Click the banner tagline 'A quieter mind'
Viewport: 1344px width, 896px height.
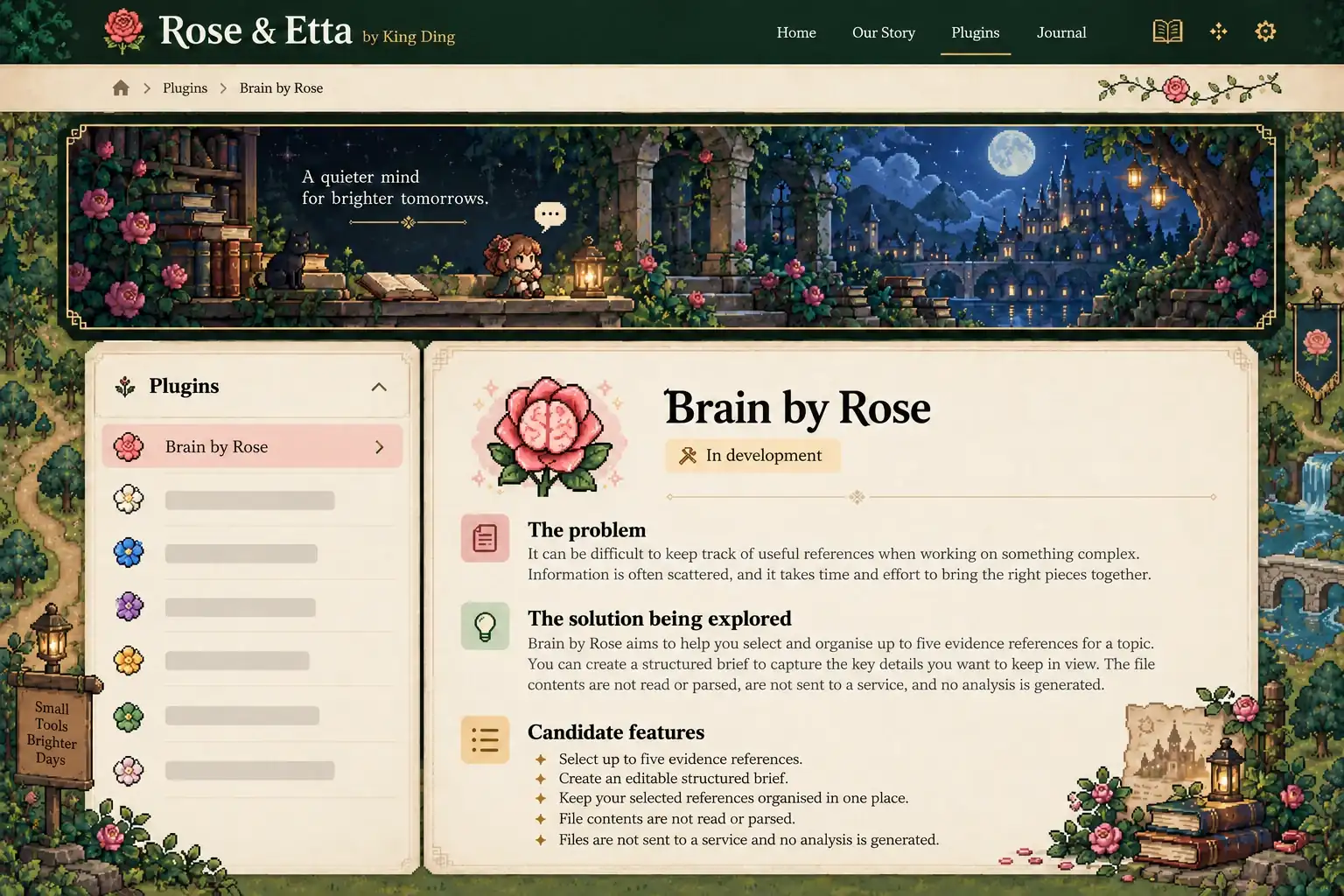pos(360,177)
